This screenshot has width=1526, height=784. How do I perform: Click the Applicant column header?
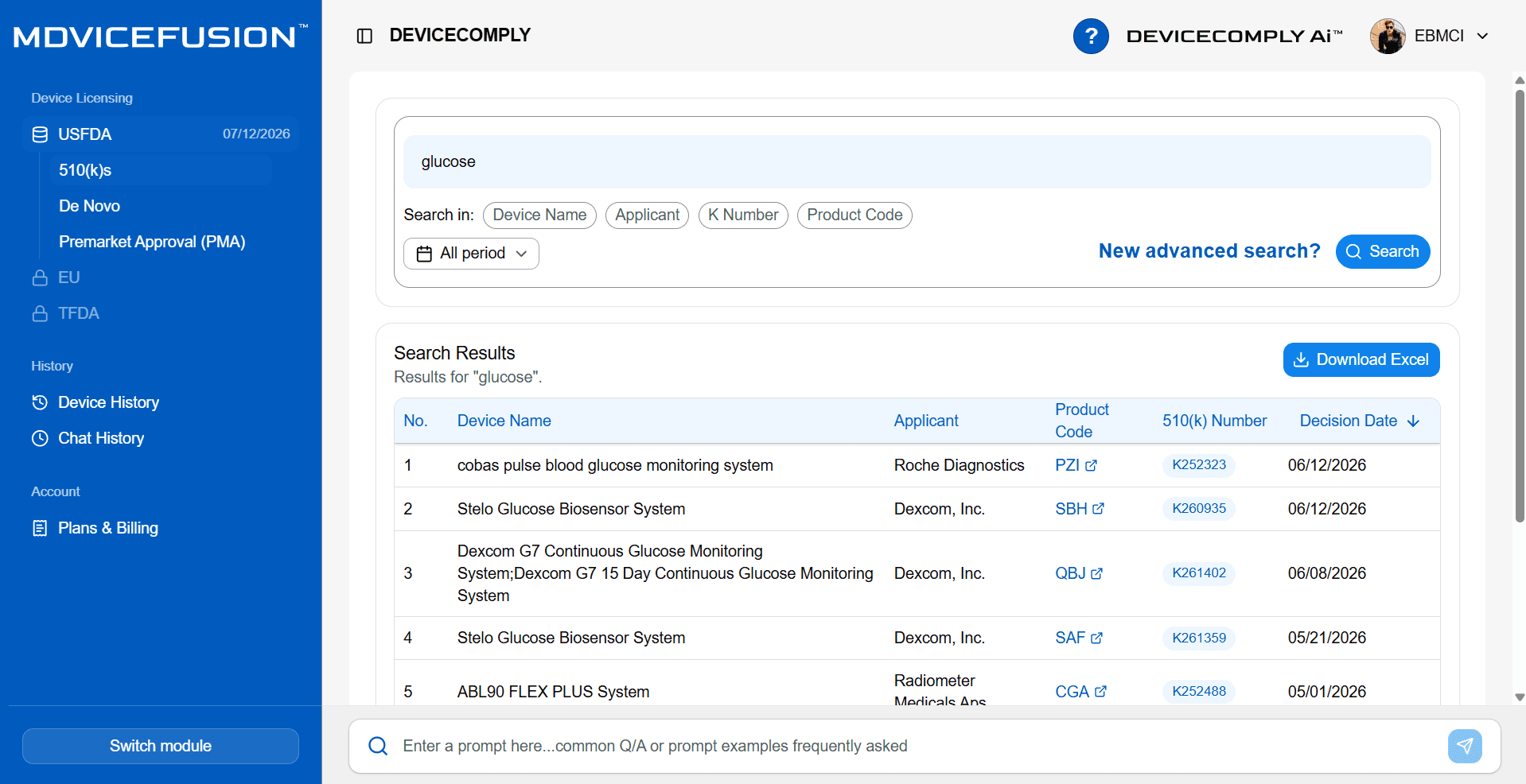[x=926, y=421]
